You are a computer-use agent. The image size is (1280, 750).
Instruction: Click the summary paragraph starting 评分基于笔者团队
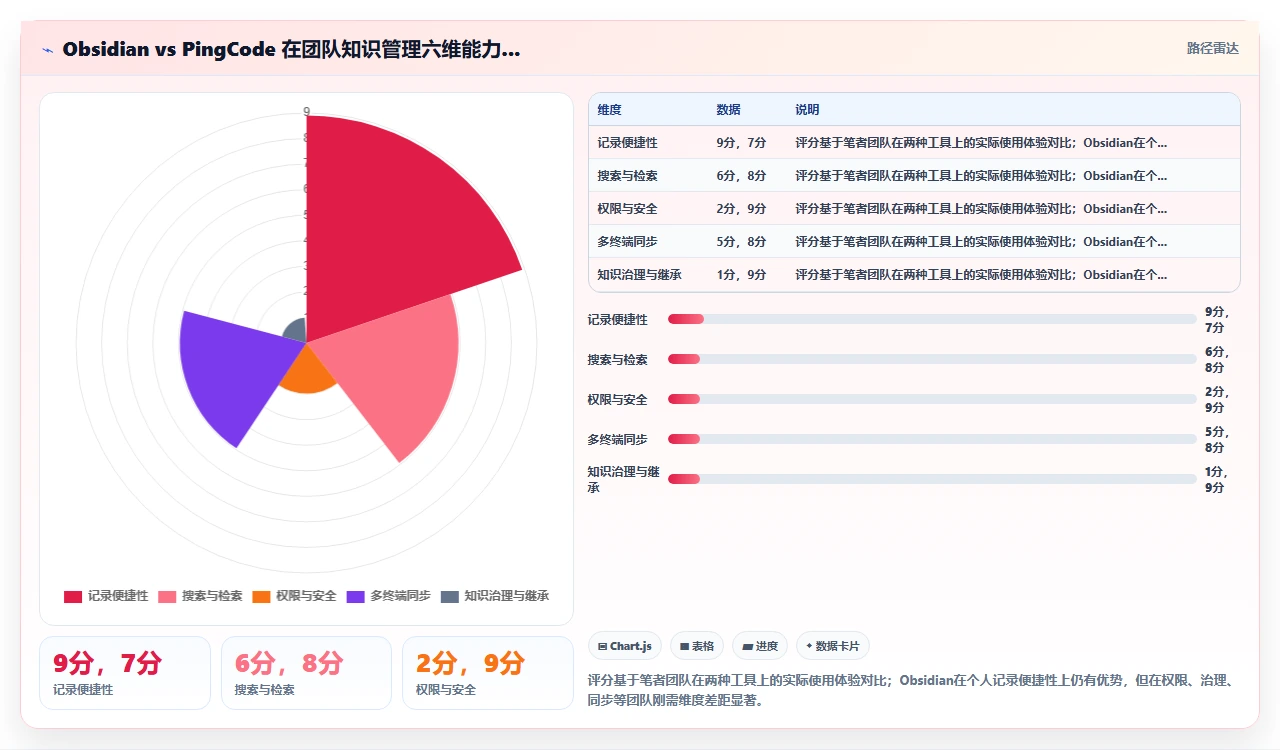coord(914,690)
